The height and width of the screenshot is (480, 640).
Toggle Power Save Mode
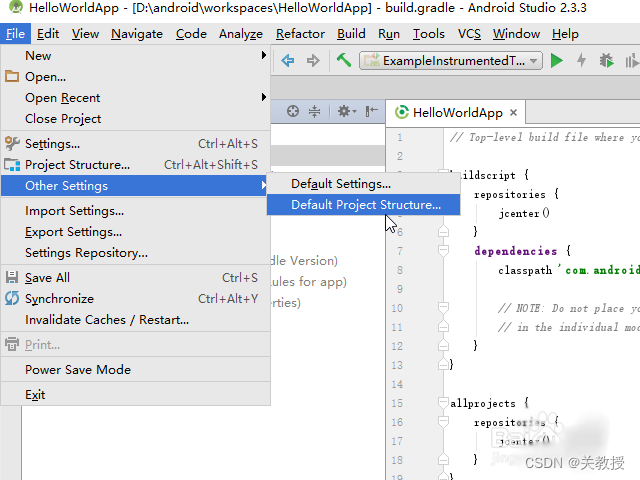click(x=136, y=370)
